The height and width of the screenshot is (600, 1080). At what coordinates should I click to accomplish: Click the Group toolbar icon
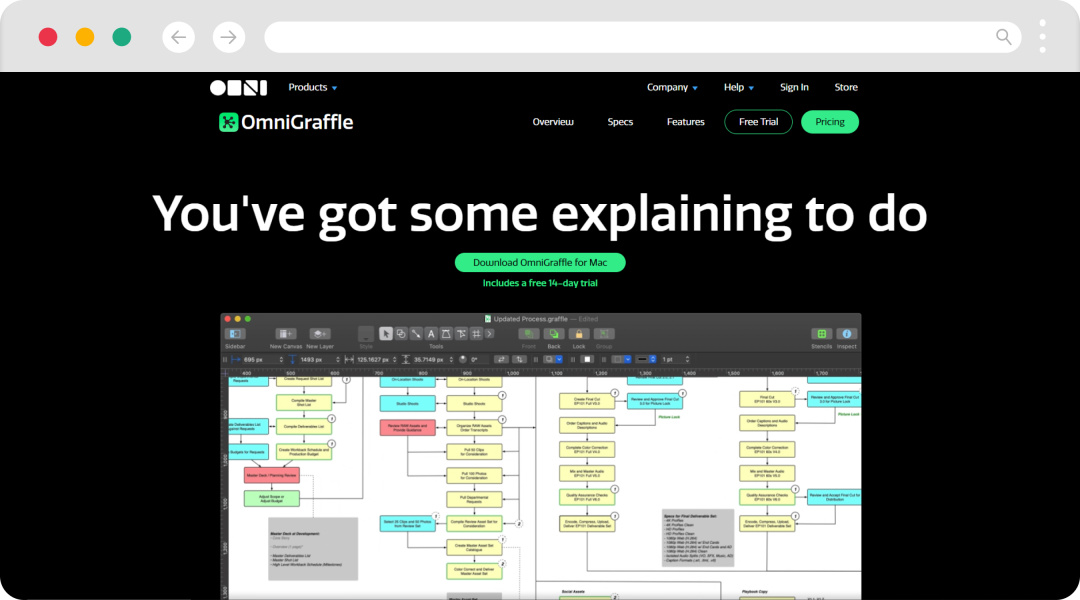[x=604, y=334]
